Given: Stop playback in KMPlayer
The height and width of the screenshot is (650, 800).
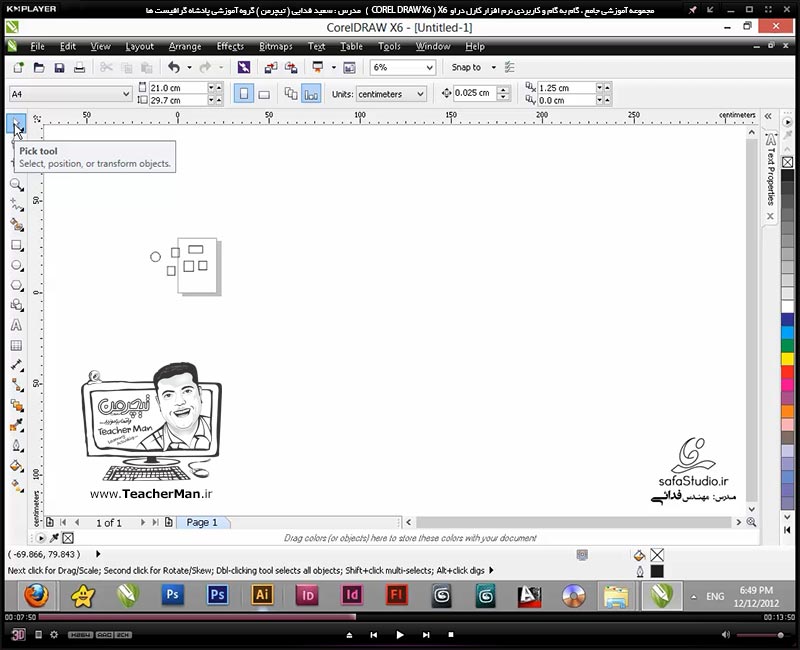Looking at the screenshot, I should 451,635.
